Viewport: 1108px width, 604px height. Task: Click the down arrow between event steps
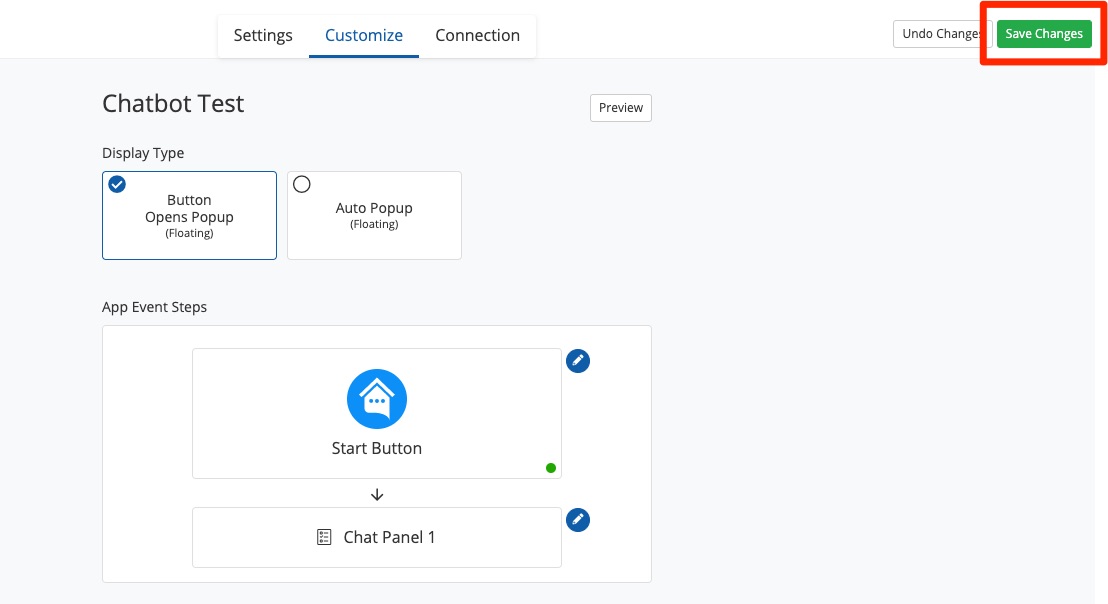click(377, 494)
